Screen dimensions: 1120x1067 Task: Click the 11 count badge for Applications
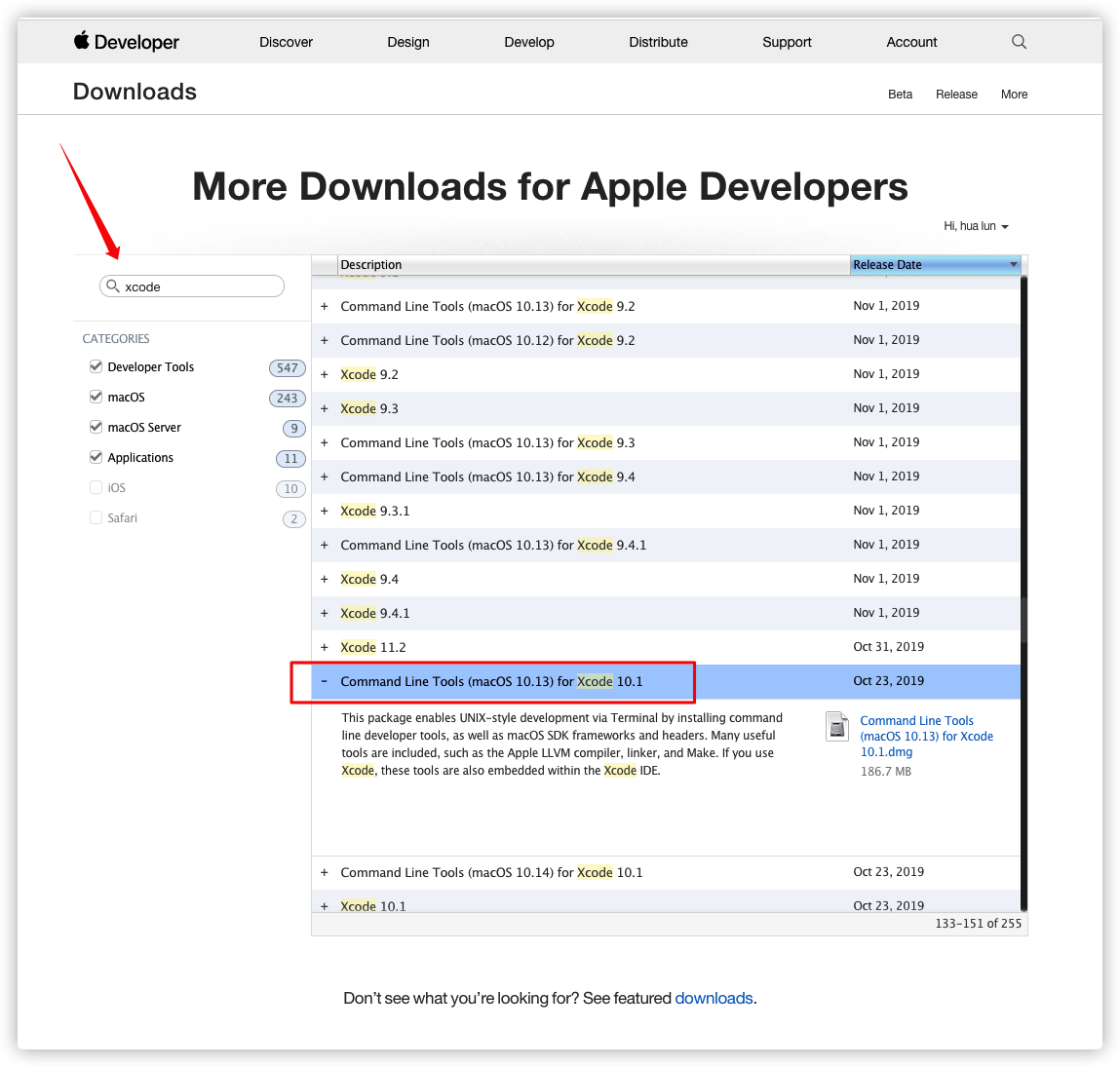(x=290, y=459)
